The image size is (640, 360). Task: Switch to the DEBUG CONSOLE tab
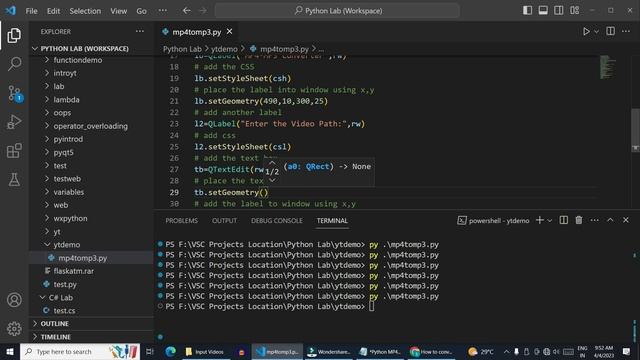(x=277, y=220)
